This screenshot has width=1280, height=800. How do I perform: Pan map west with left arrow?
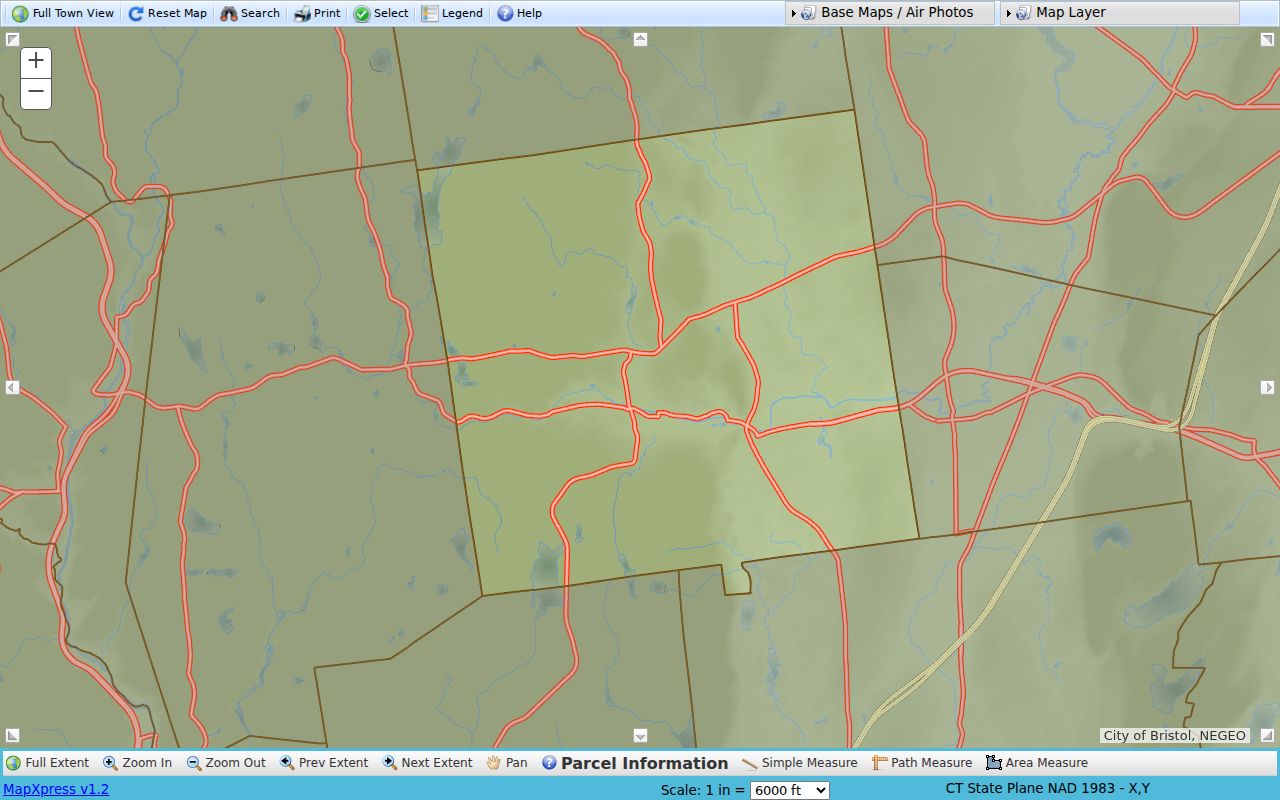pos(12,387)
